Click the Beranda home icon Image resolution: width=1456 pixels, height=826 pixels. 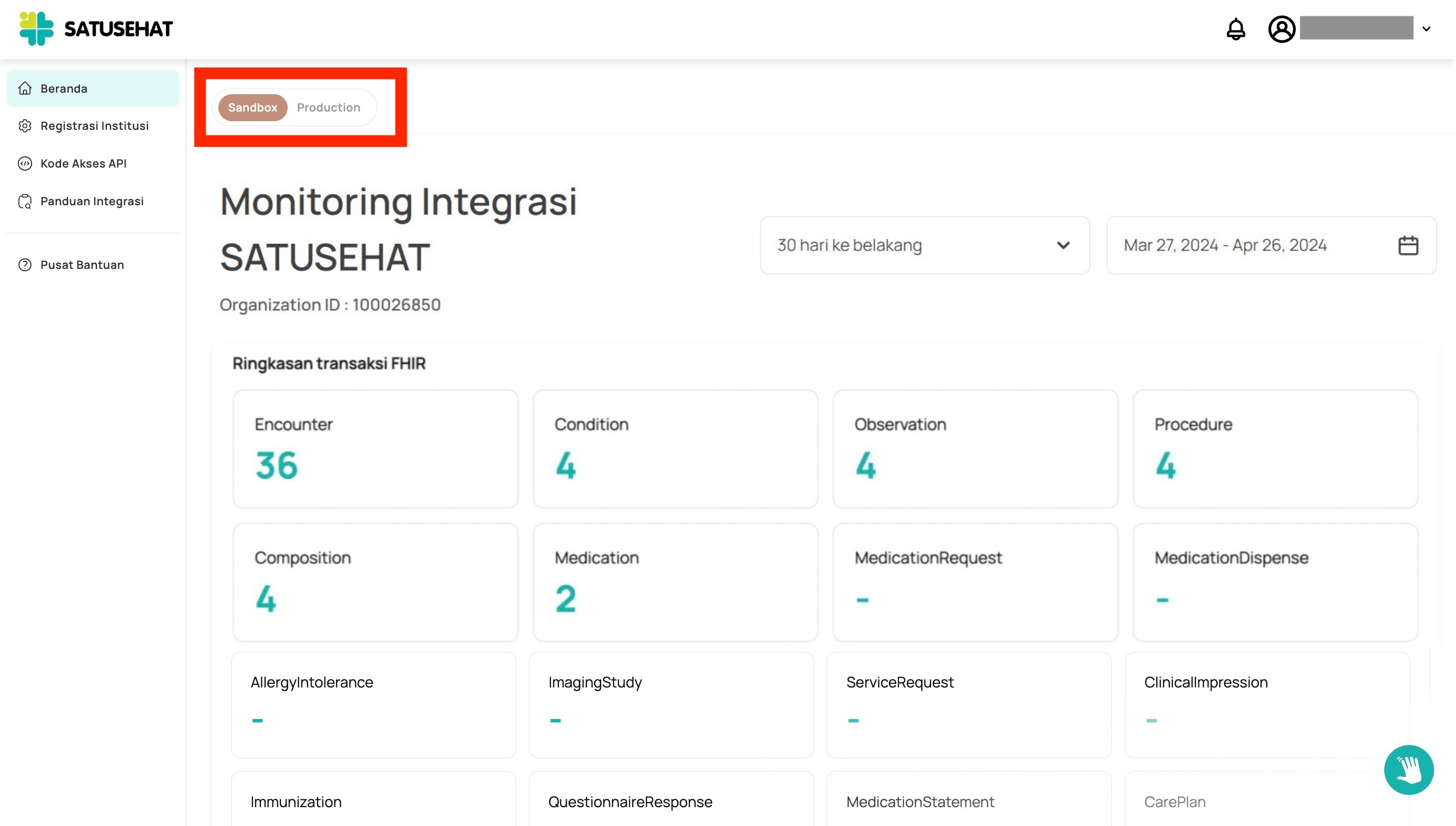[25, 89]
